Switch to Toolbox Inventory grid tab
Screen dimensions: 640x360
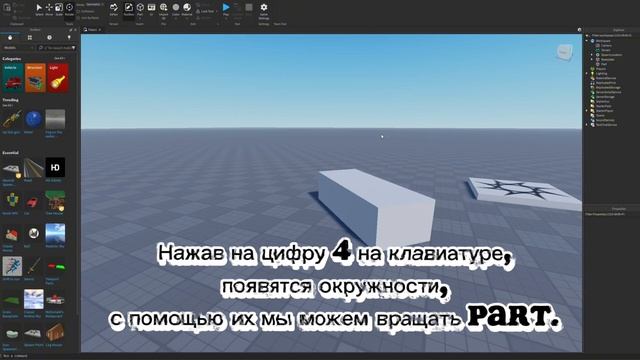(30, 38)
